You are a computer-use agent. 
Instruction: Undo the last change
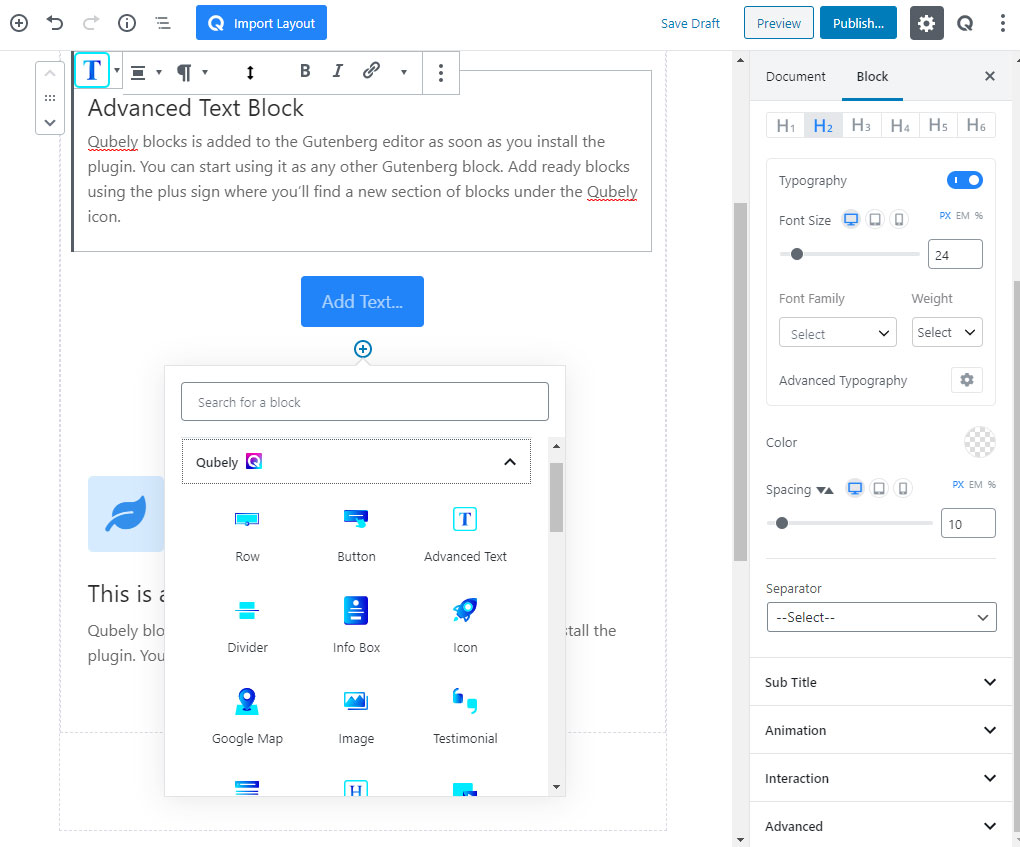click(55, 23)
